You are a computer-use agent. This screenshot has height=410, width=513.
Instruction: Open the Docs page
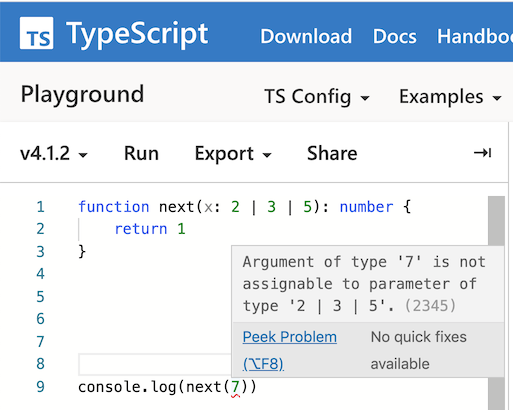pos(395,36)
